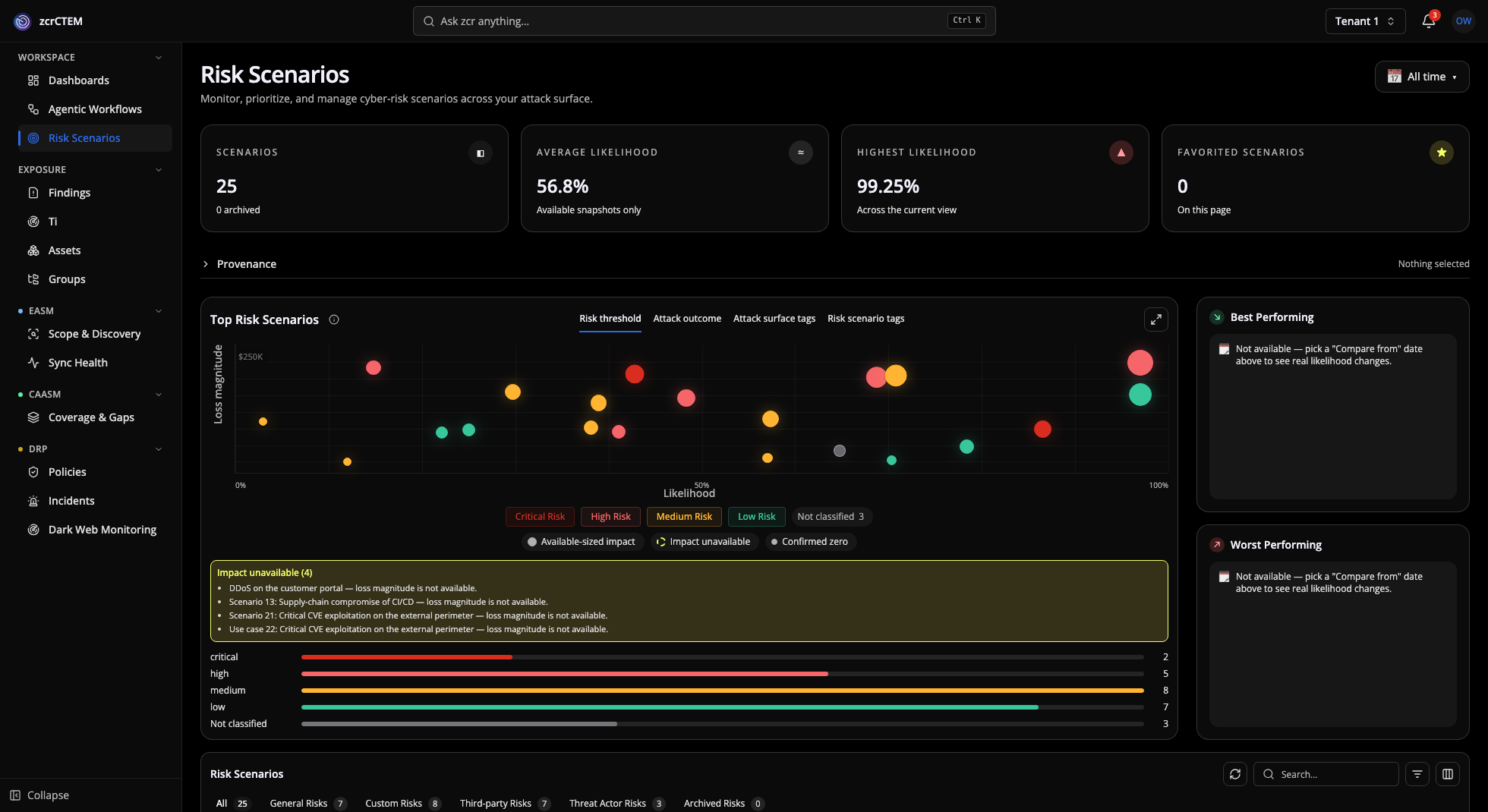The image size is (1488, 812).
Task: Open the Tenant 1 selector
Action: [x=1365, y=21]
